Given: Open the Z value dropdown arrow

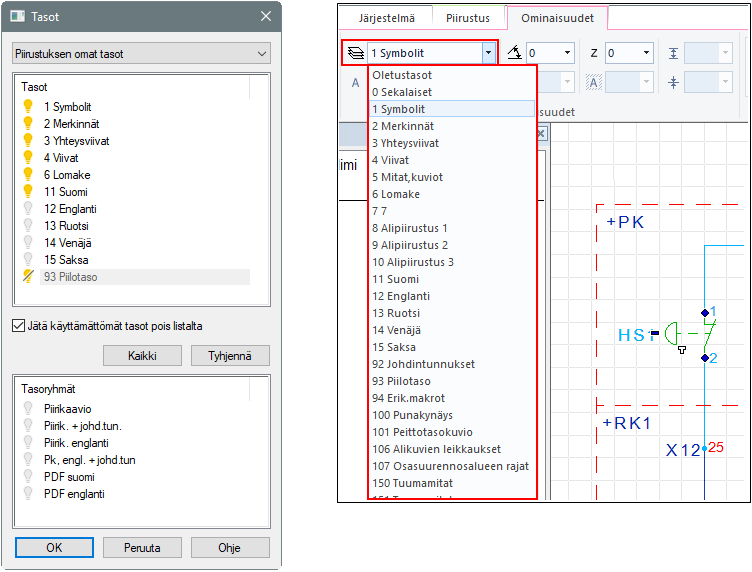Looking at the screenshot, I should (646, 53).
